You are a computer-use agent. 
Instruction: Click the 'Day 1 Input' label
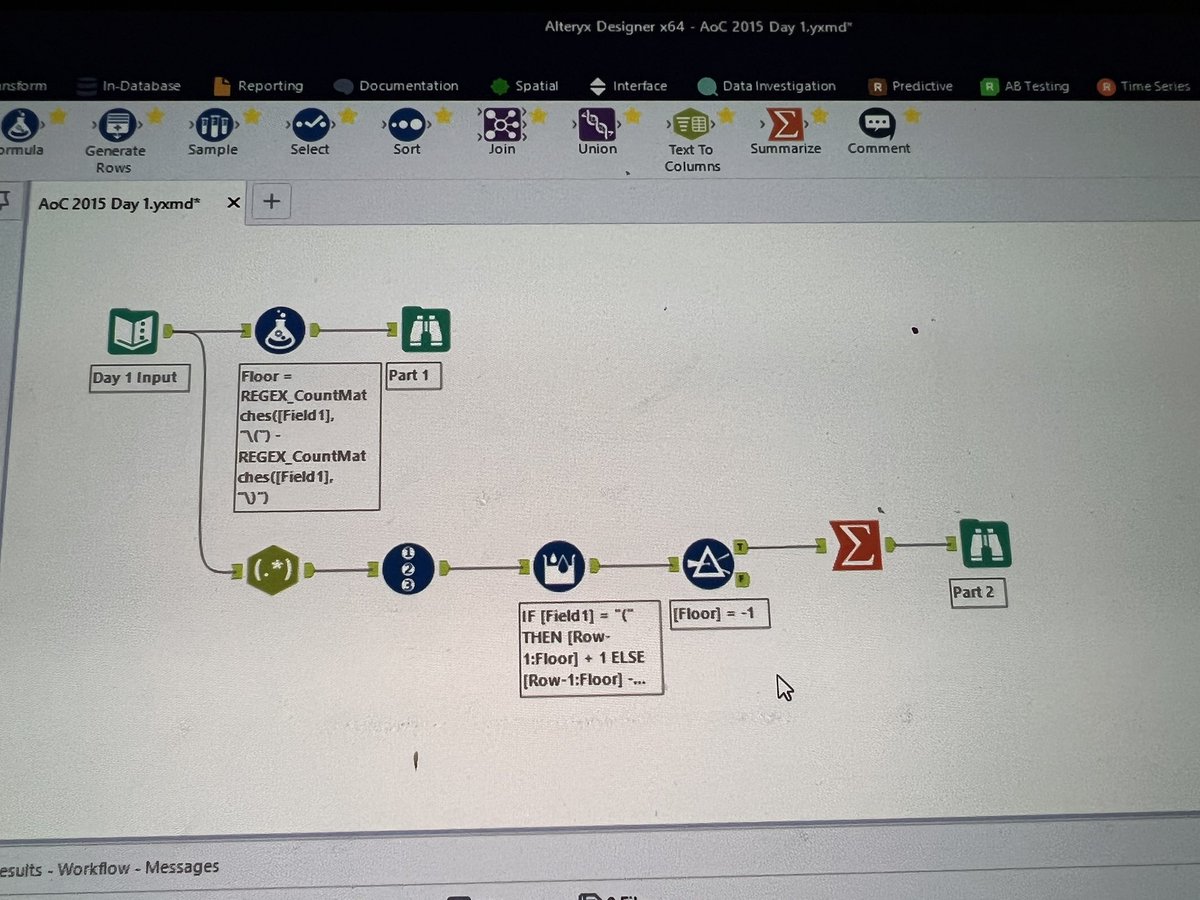(139, 378)
